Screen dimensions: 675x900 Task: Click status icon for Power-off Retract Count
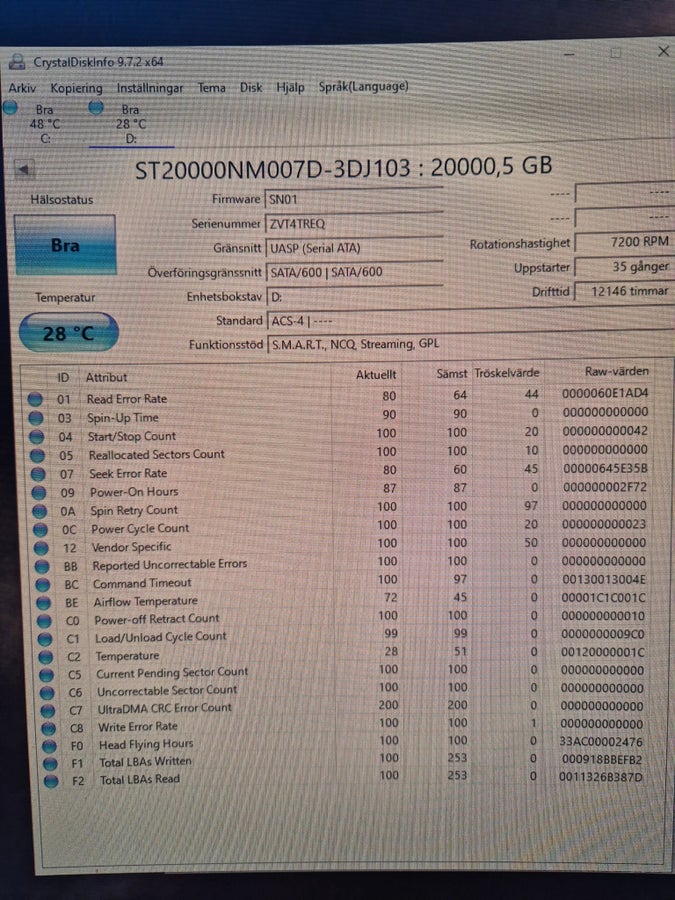tap(44, 621)
